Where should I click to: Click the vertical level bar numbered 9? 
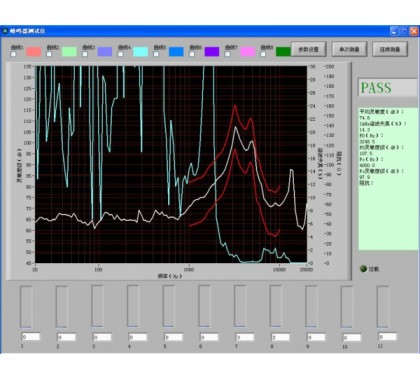coord(311,307)
